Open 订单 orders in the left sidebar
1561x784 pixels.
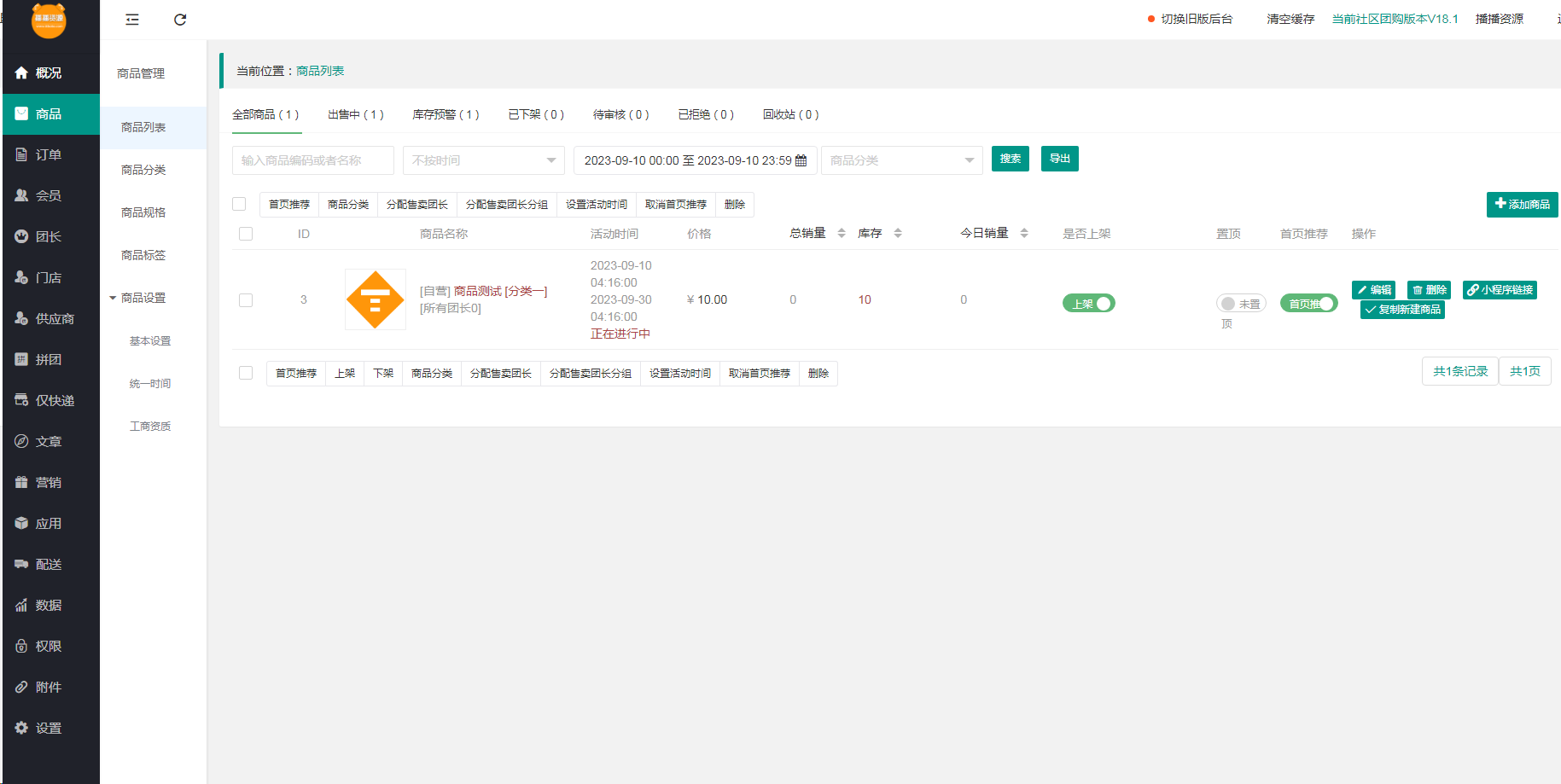coord(50,155)
